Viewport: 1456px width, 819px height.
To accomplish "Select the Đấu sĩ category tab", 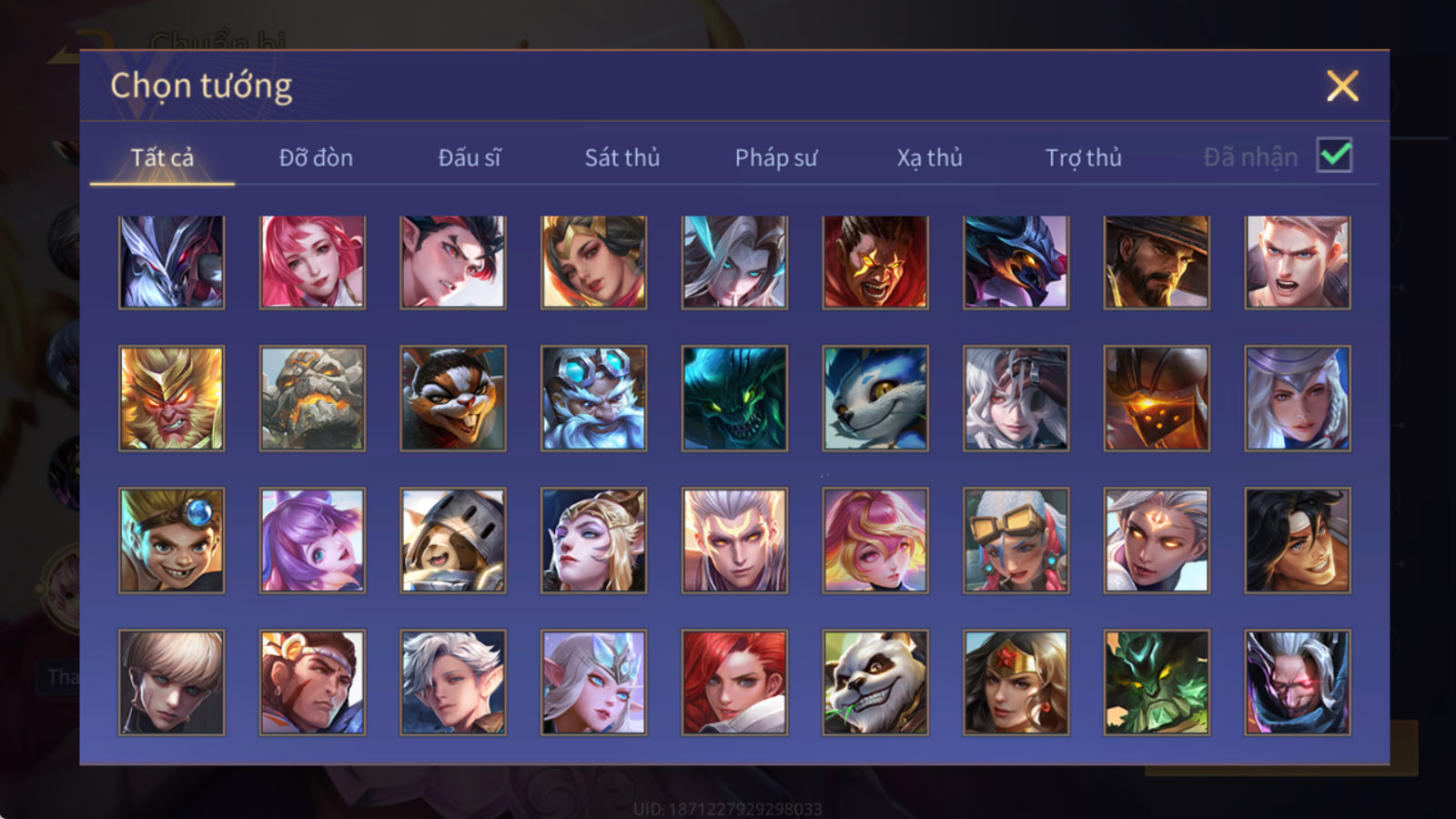I will tap(470, 157).
